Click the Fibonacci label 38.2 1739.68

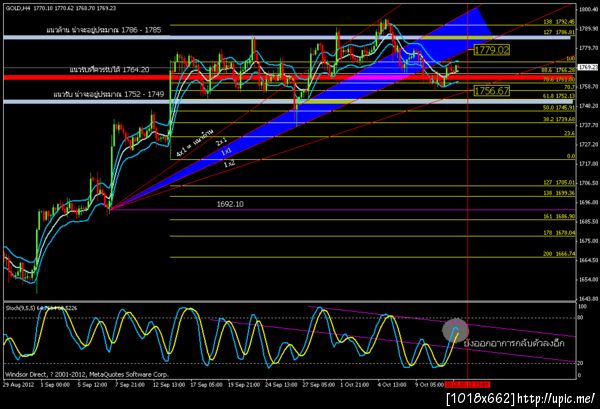558,120
